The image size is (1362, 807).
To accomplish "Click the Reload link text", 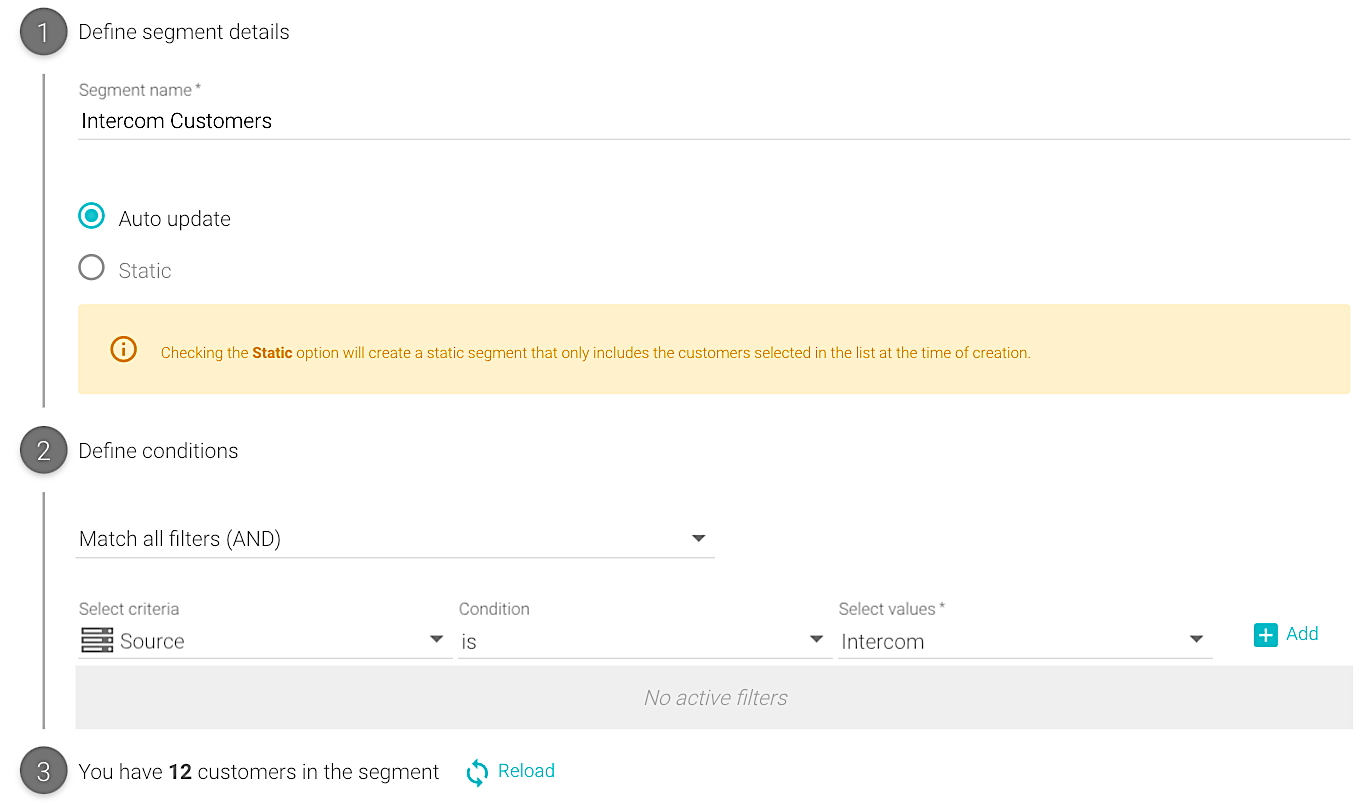I will click(526, 771).
